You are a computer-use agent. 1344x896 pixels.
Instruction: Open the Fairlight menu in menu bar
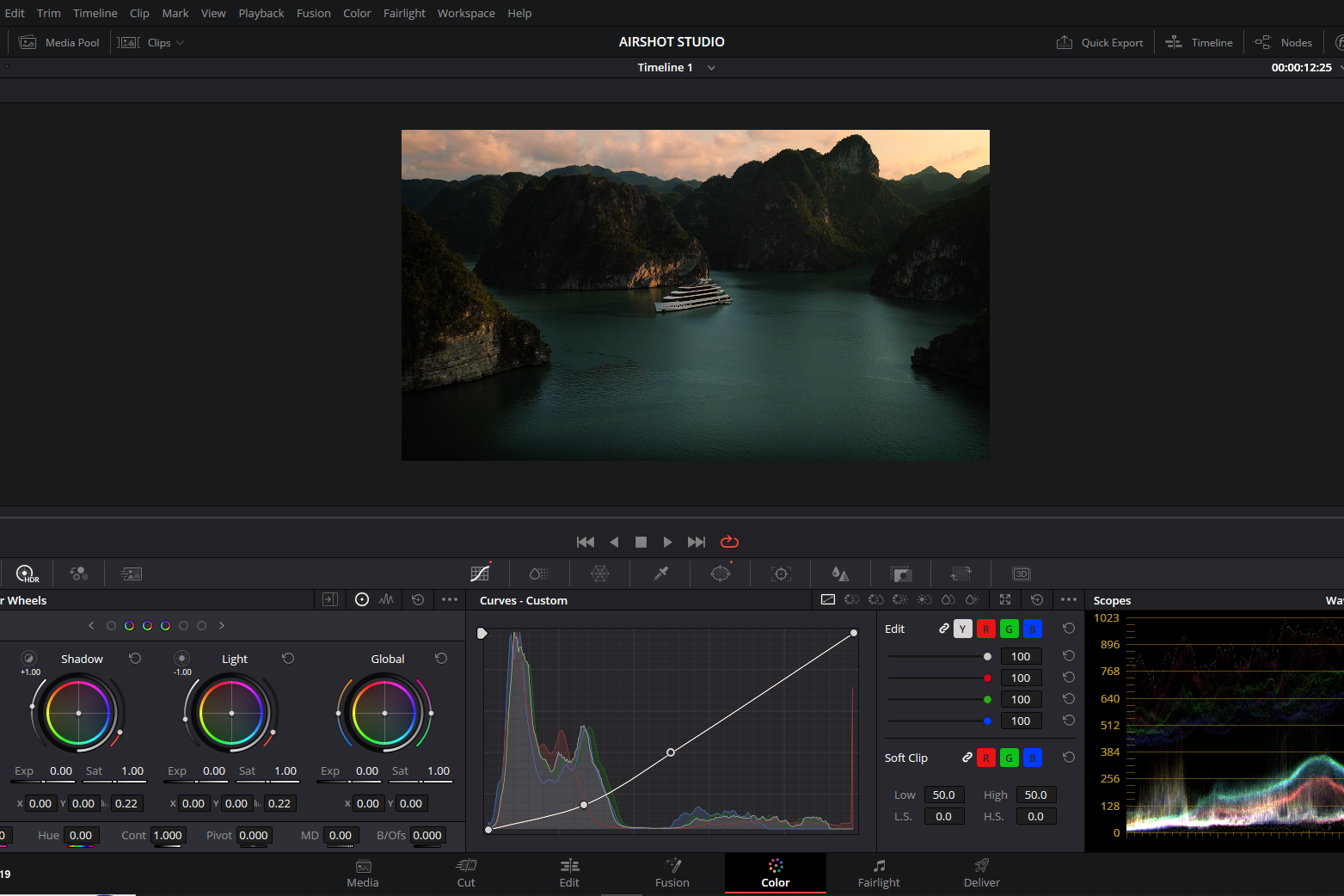pos(404,13)
